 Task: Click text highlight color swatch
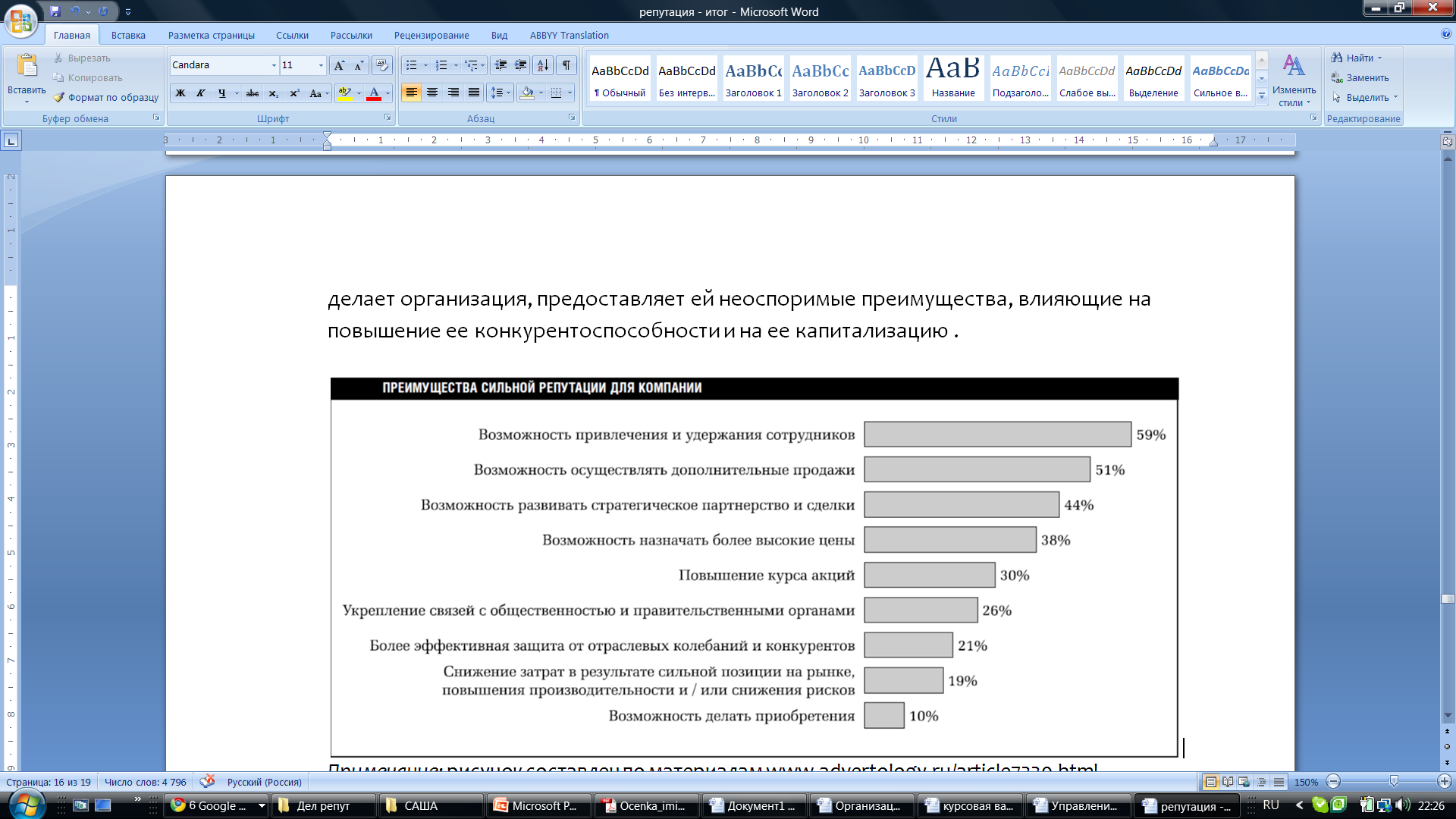[x=345, y=93]
